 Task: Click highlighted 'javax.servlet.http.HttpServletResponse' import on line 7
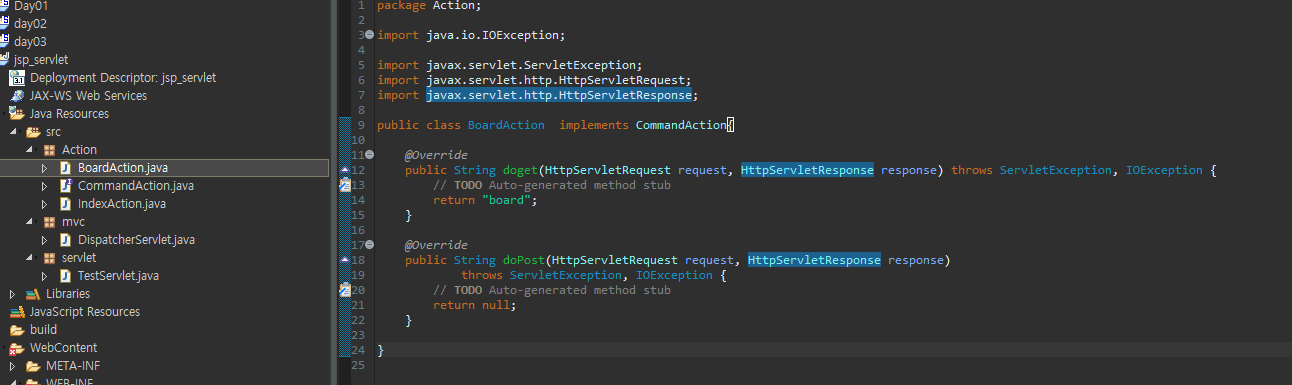559,95
